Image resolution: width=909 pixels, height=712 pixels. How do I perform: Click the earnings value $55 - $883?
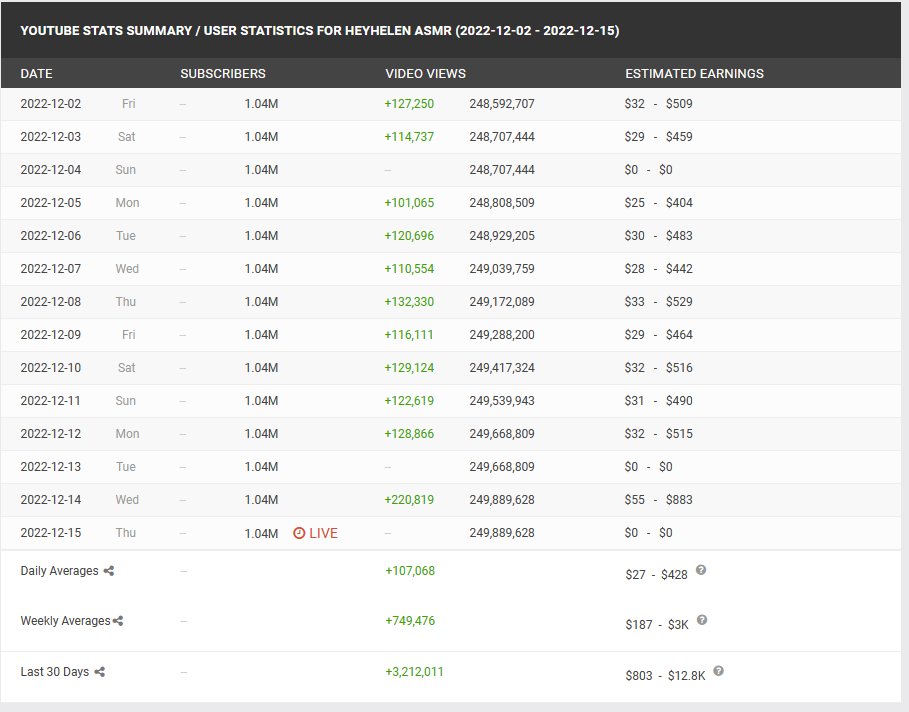659,500
